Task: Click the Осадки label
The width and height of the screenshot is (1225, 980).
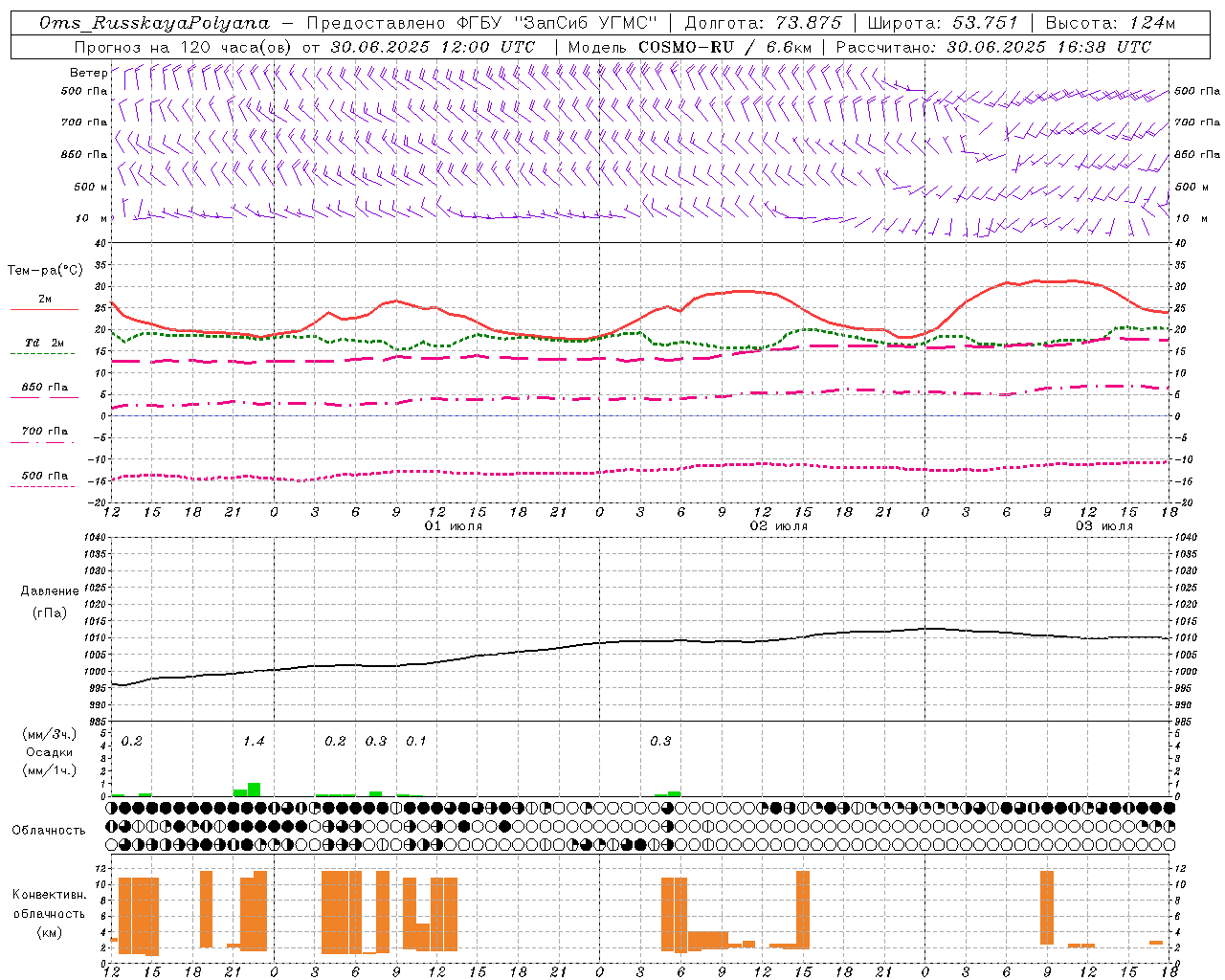Action: (48, 752)
